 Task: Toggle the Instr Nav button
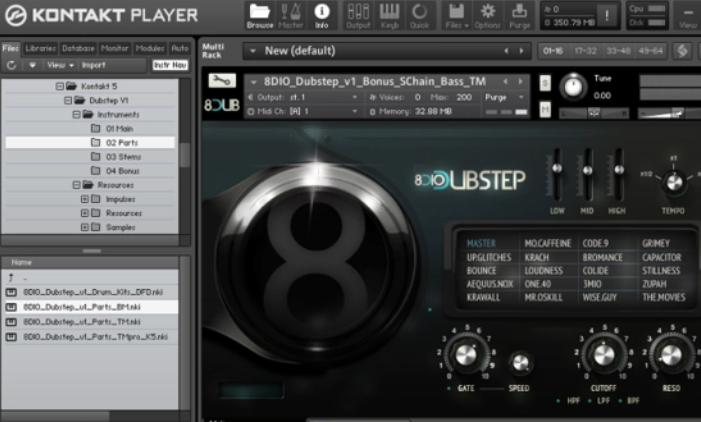click(170, 65)
